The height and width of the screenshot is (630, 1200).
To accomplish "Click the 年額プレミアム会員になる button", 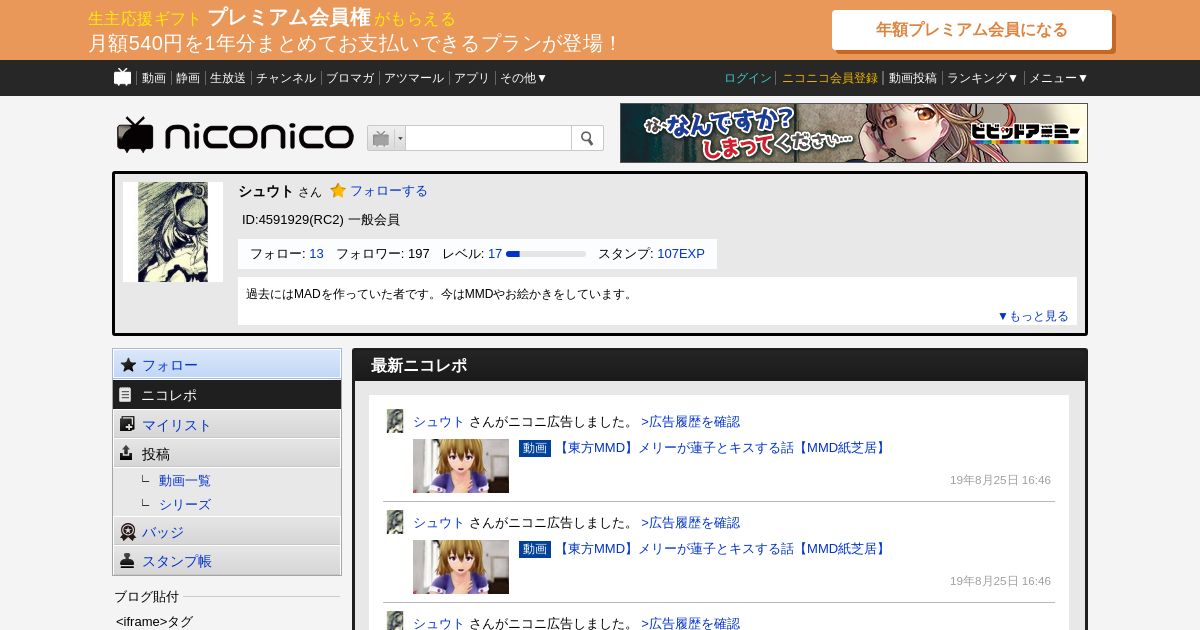I will 972,30.
